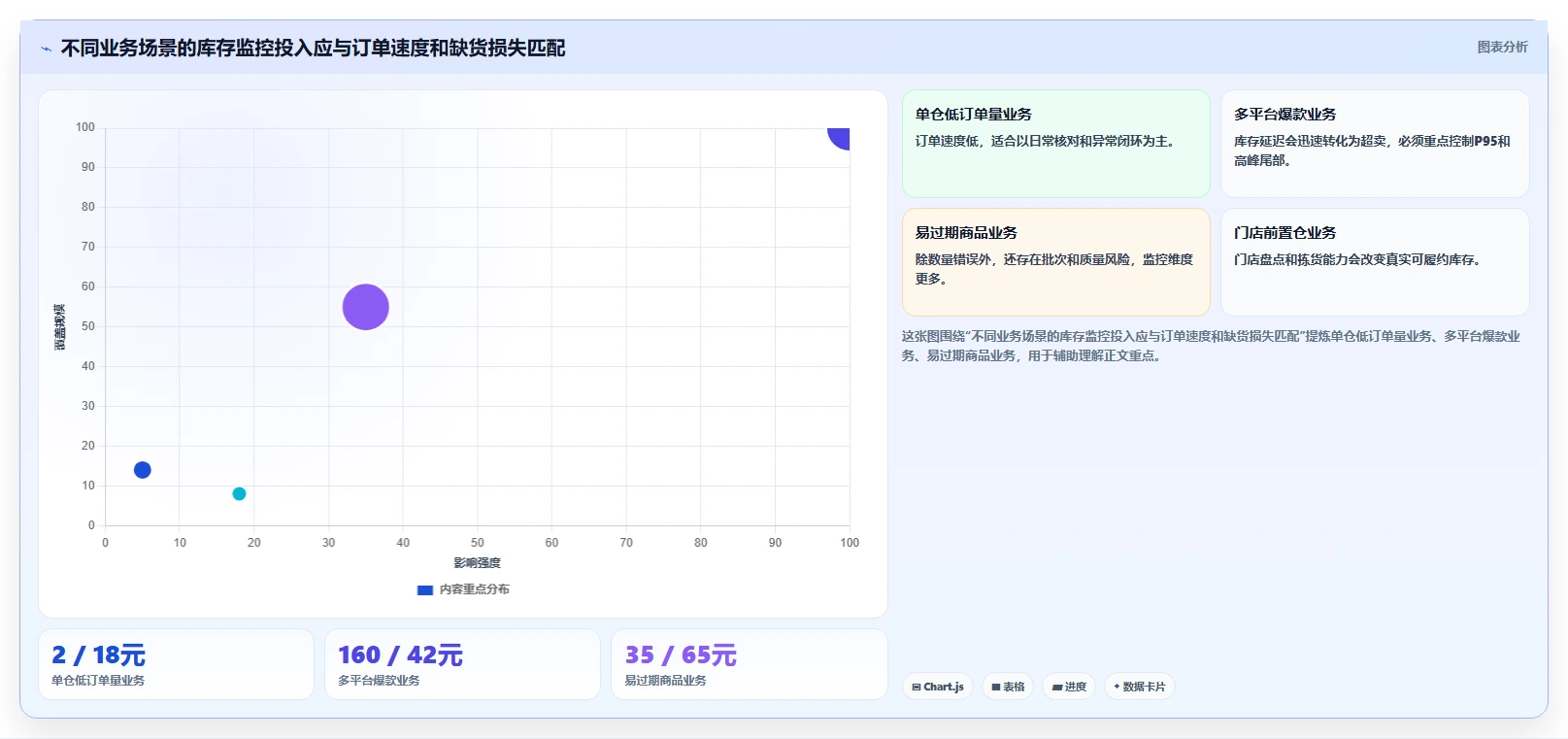This screenshot has width=1568, height=739.
Task: Click the text 订单速度低，适合以日常核对
Action: pos(1048,141)
